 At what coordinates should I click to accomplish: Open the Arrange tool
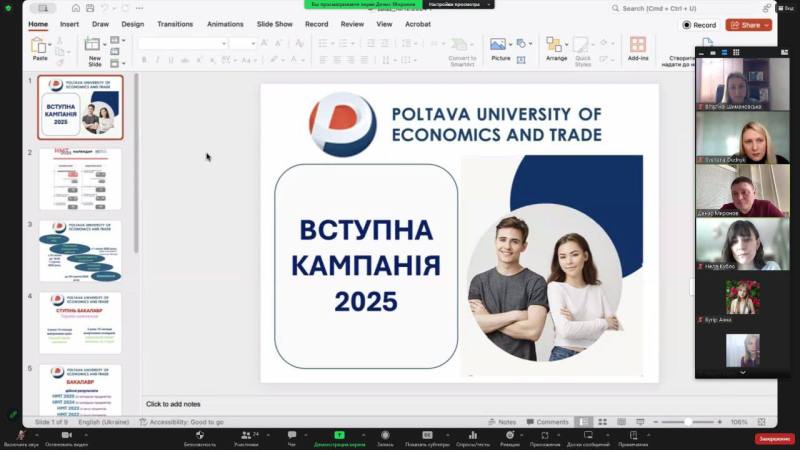click(556, 46)
